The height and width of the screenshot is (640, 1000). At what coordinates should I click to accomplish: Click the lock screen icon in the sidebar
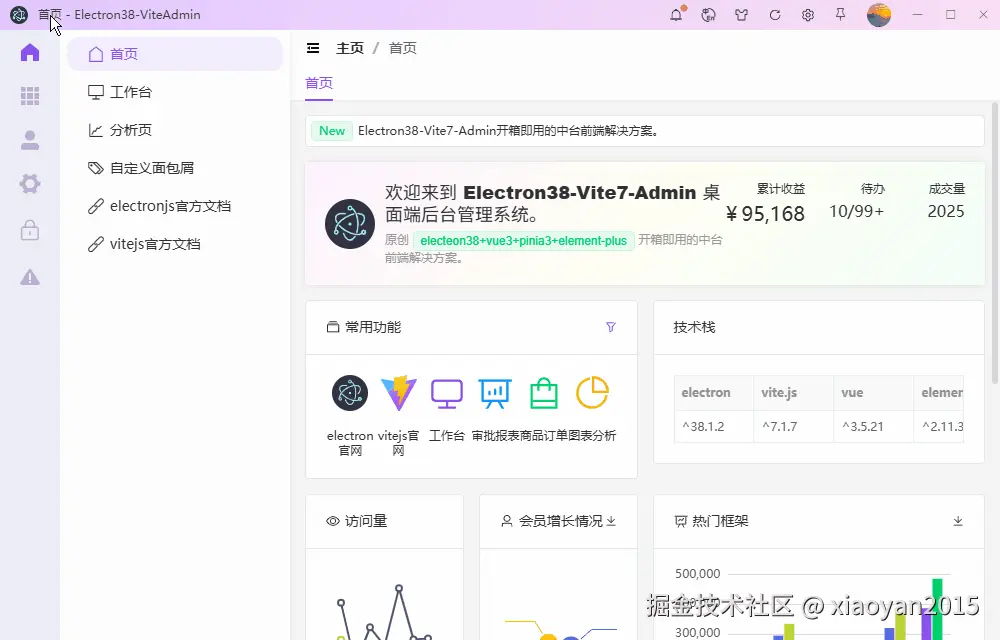point(31,231)
